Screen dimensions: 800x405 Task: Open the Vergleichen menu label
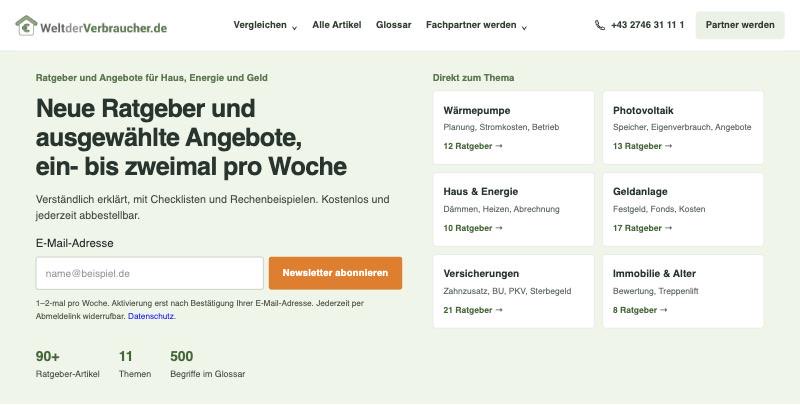click(x=260, y=24)
